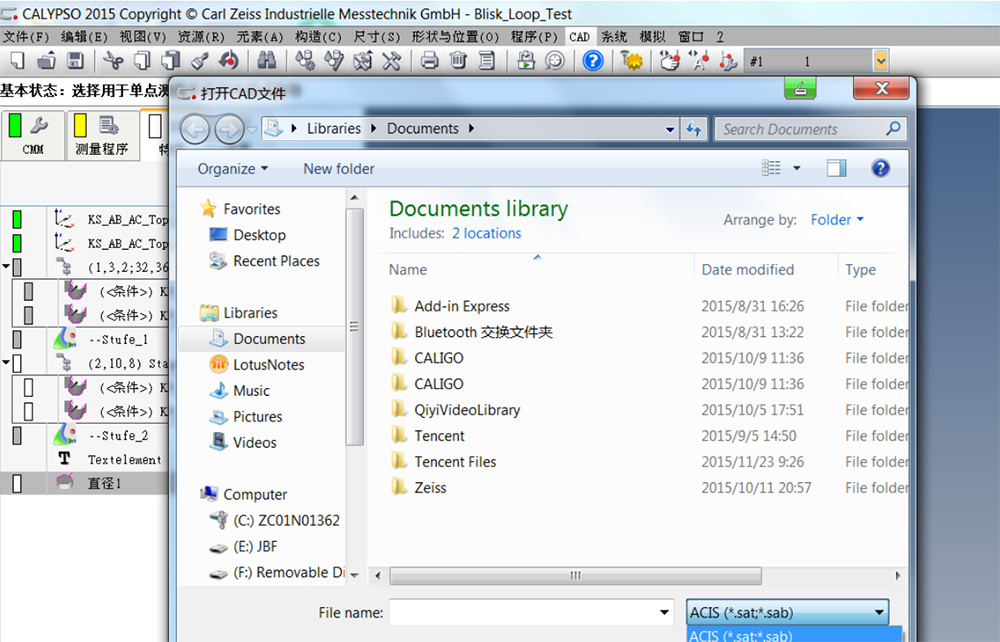Sort by the Name column header
The image size is (1000, 642).
pos(408,270)
